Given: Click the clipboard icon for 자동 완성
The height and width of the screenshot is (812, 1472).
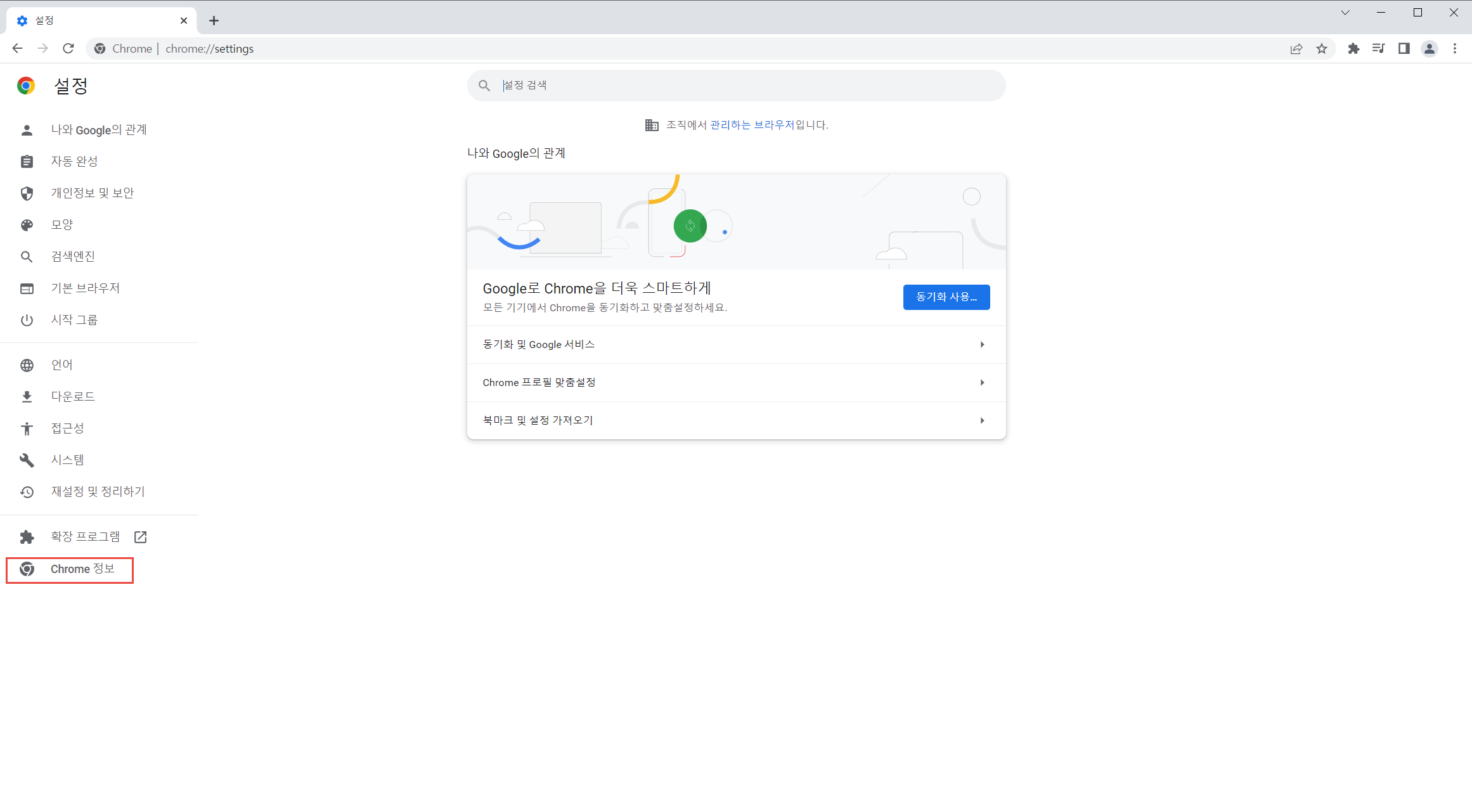Looking at the screenshot, I should click(27, 162).
